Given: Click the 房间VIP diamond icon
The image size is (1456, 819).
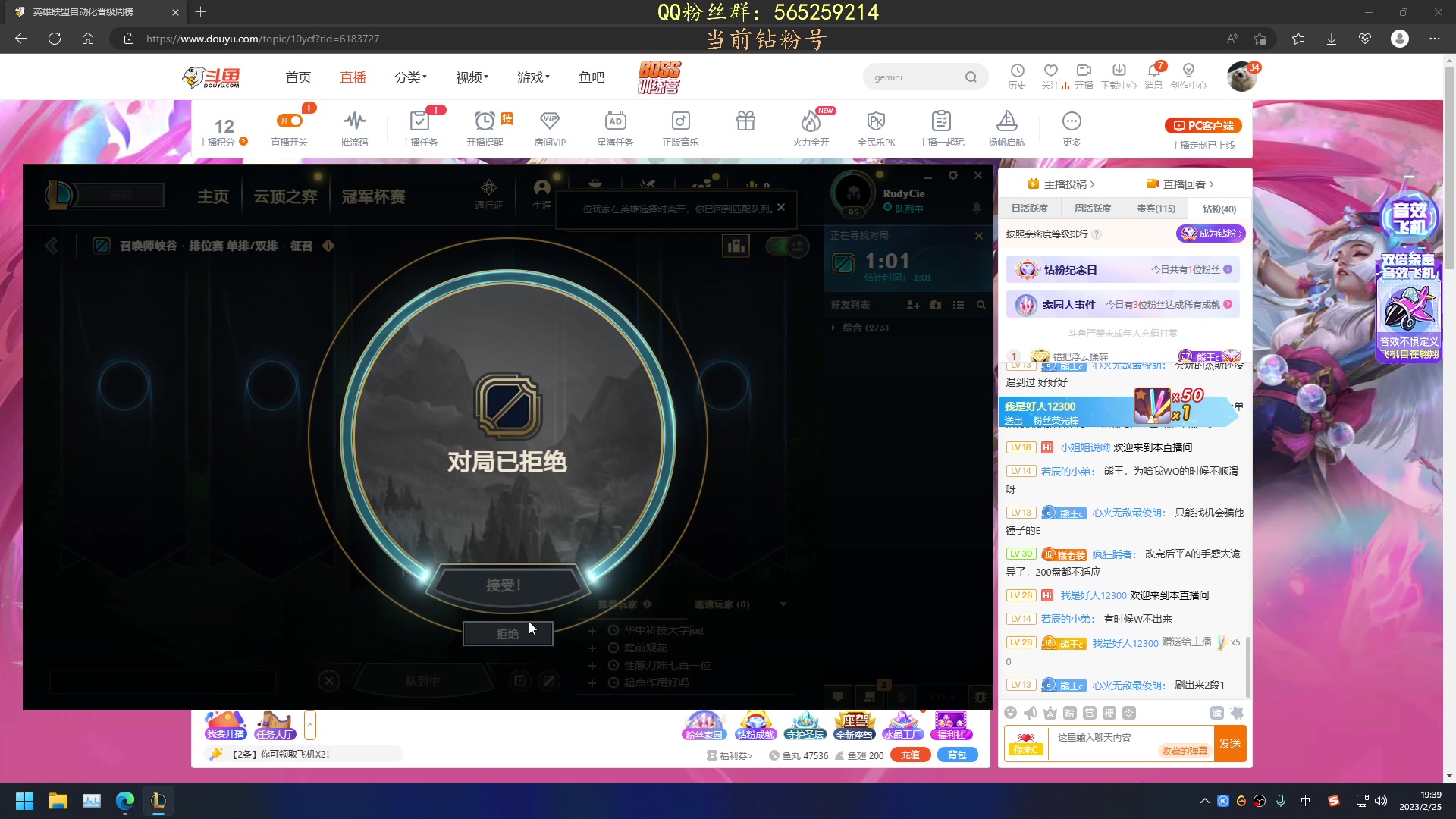Looking at the screenshot, I should [x=550, y=121].
